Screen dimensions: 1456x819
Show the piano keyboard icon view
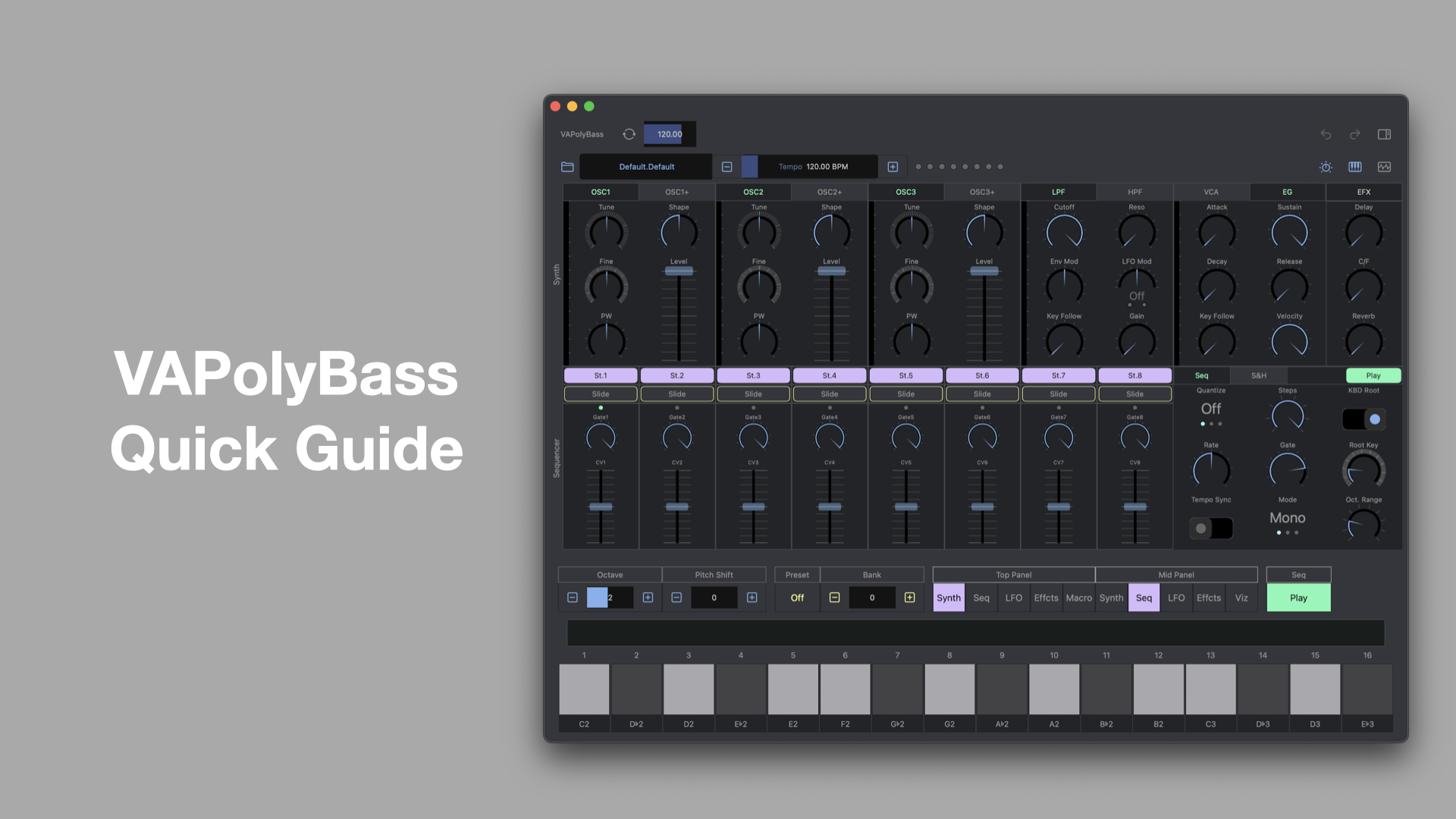pyautogui.click(x=1354, y=167)
